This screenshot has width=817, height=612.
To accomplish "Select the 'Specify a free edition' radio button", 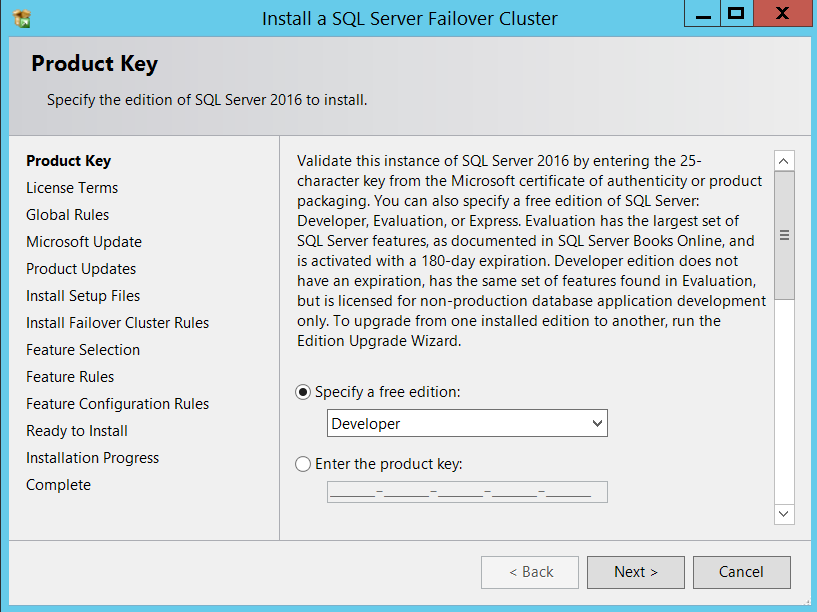I will (303, 393).
